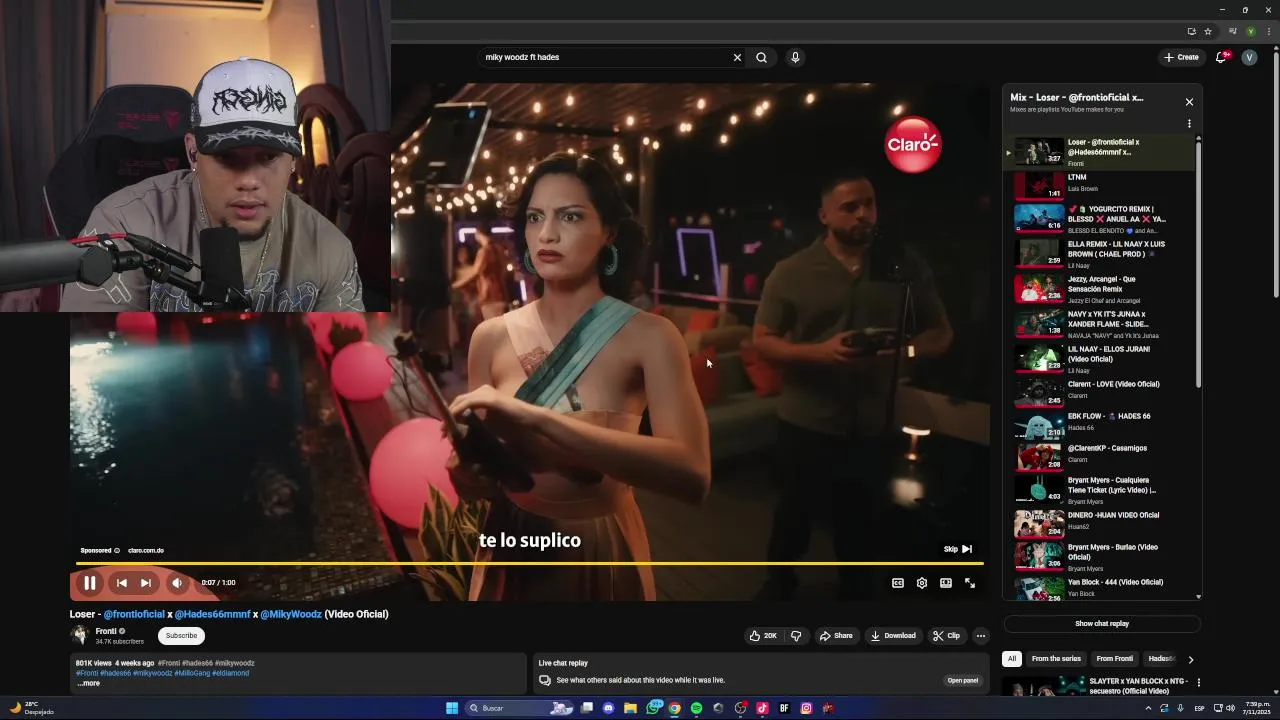This screenshot has height=720, width=1280.
Task: Play LIL NAAY - ELLOS JURAN!
Action: coord(1099,359)
